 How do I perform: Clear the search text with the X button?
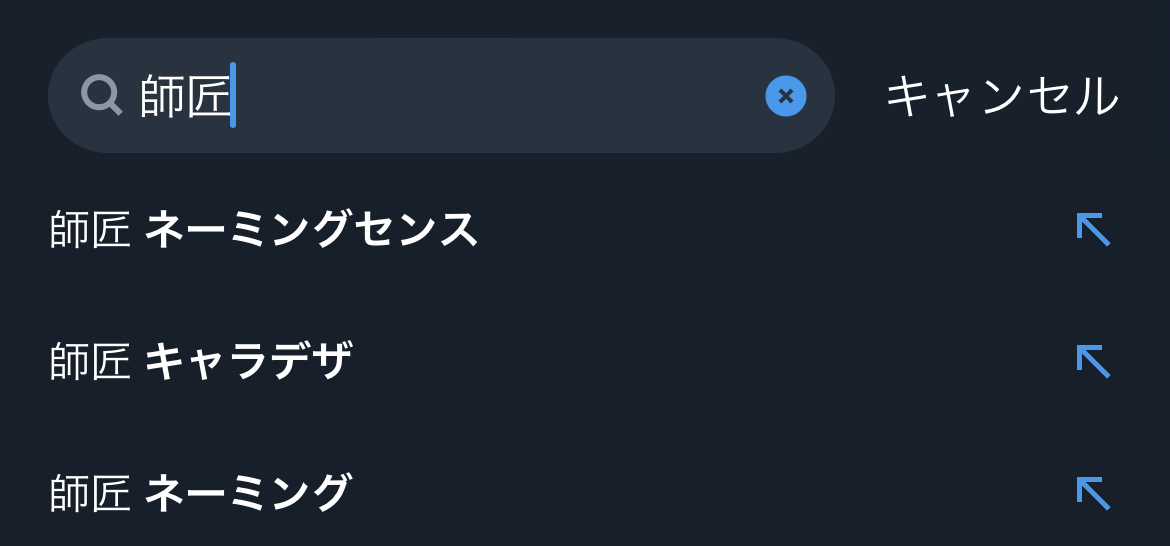(786, 96)
